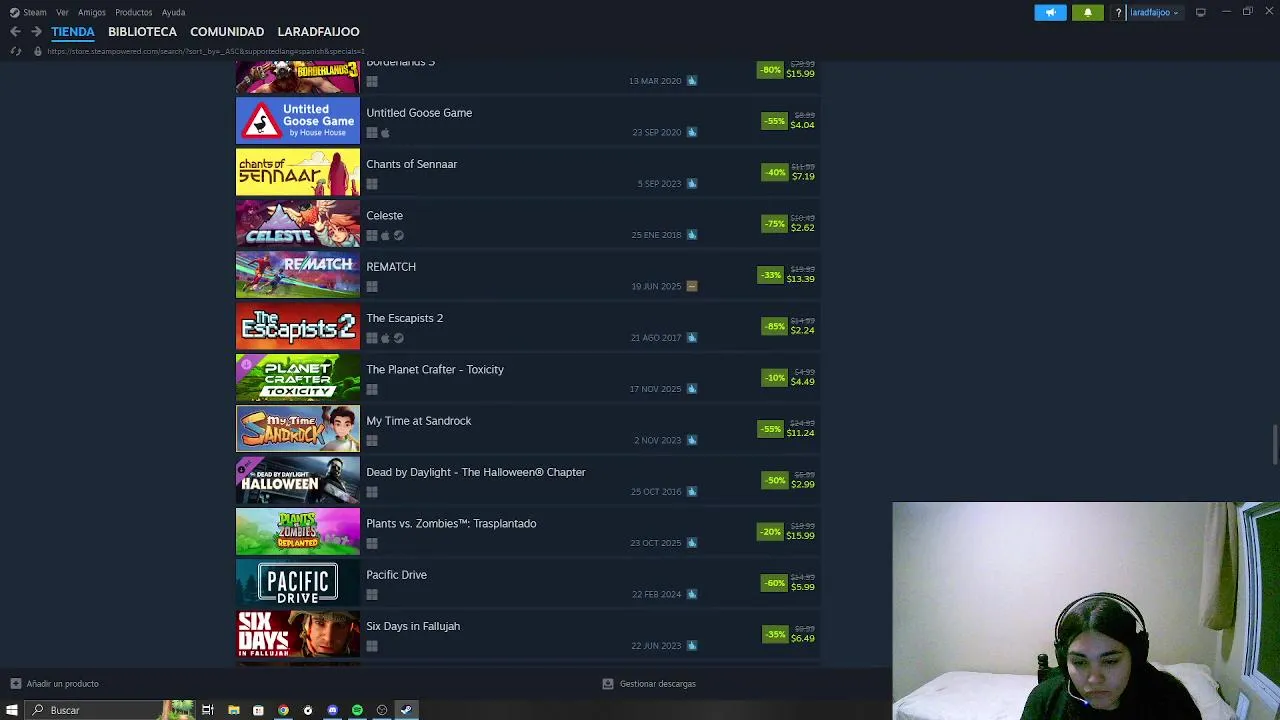Image resolution: width=1280 pixels, height=720 pixels.
Task: Open the Chants of Sennaar thumbnail
Action: [x=298, y=172]
